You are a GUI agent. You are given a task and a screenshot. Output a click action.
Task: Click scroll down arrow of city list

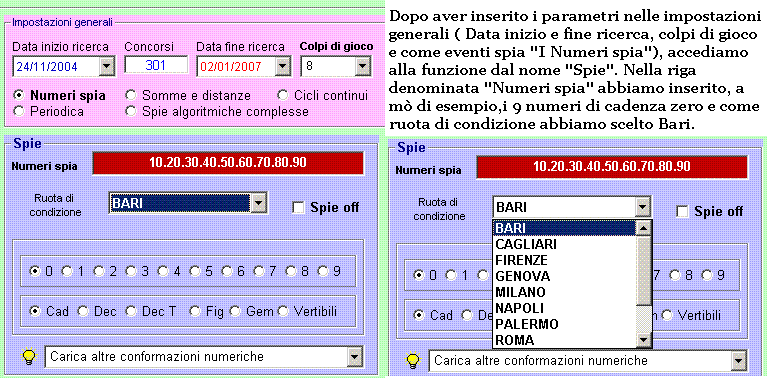pos(644,340)
